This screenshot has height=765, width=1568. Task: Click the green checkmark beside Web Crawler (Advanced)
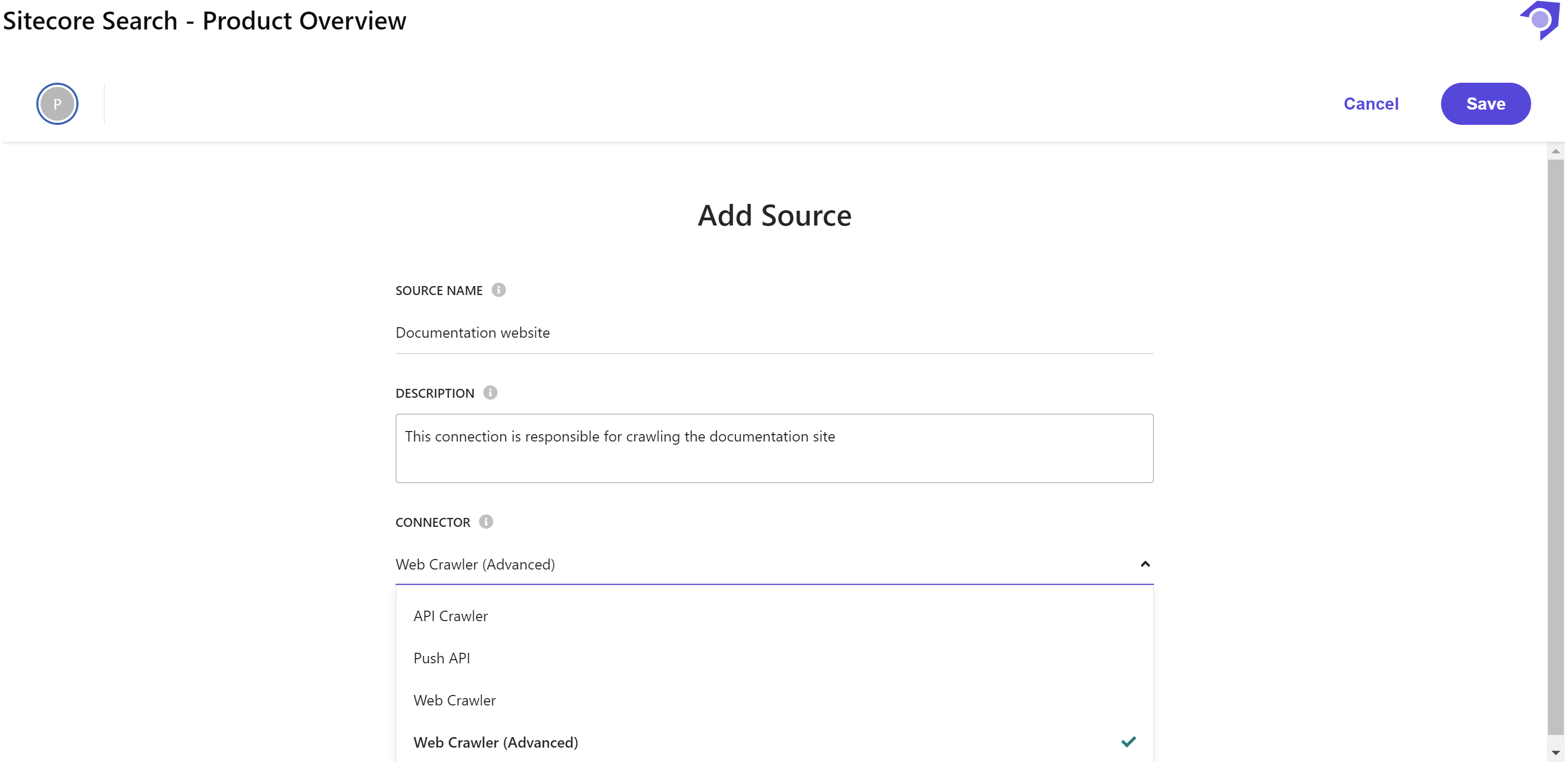1128,742
